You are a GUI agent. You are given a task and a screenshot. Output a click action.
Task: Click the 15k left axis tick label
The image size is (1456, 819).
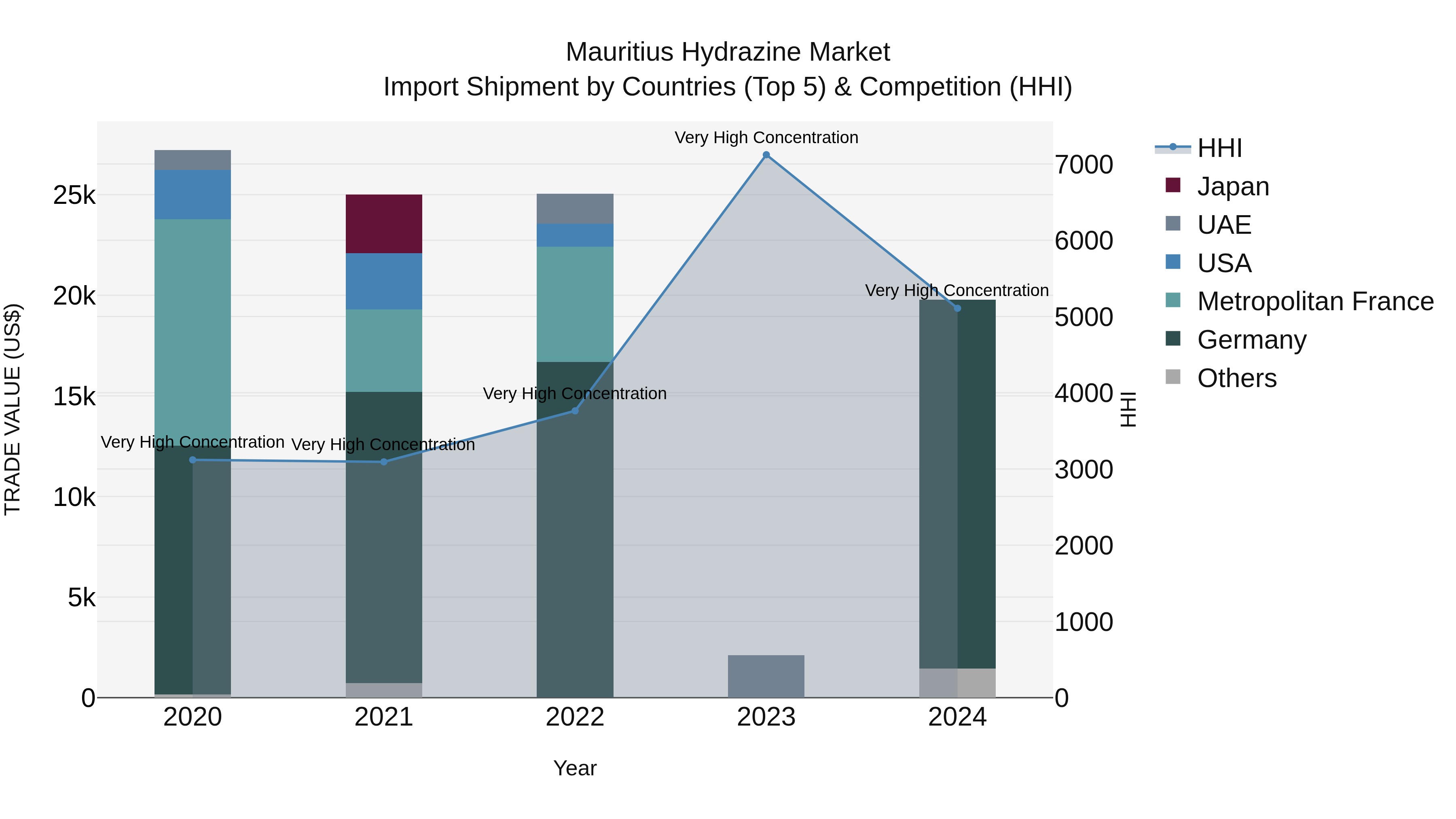click(74, 397)
